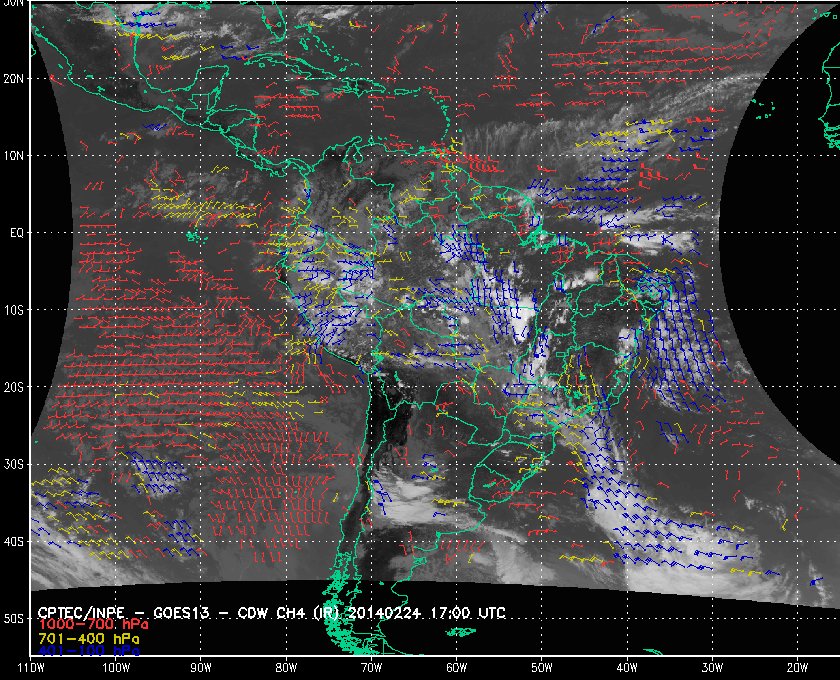Click the 110W longitude label
Image resolution: width=840 pixels, height=680 pixels.
pos(31,668)
